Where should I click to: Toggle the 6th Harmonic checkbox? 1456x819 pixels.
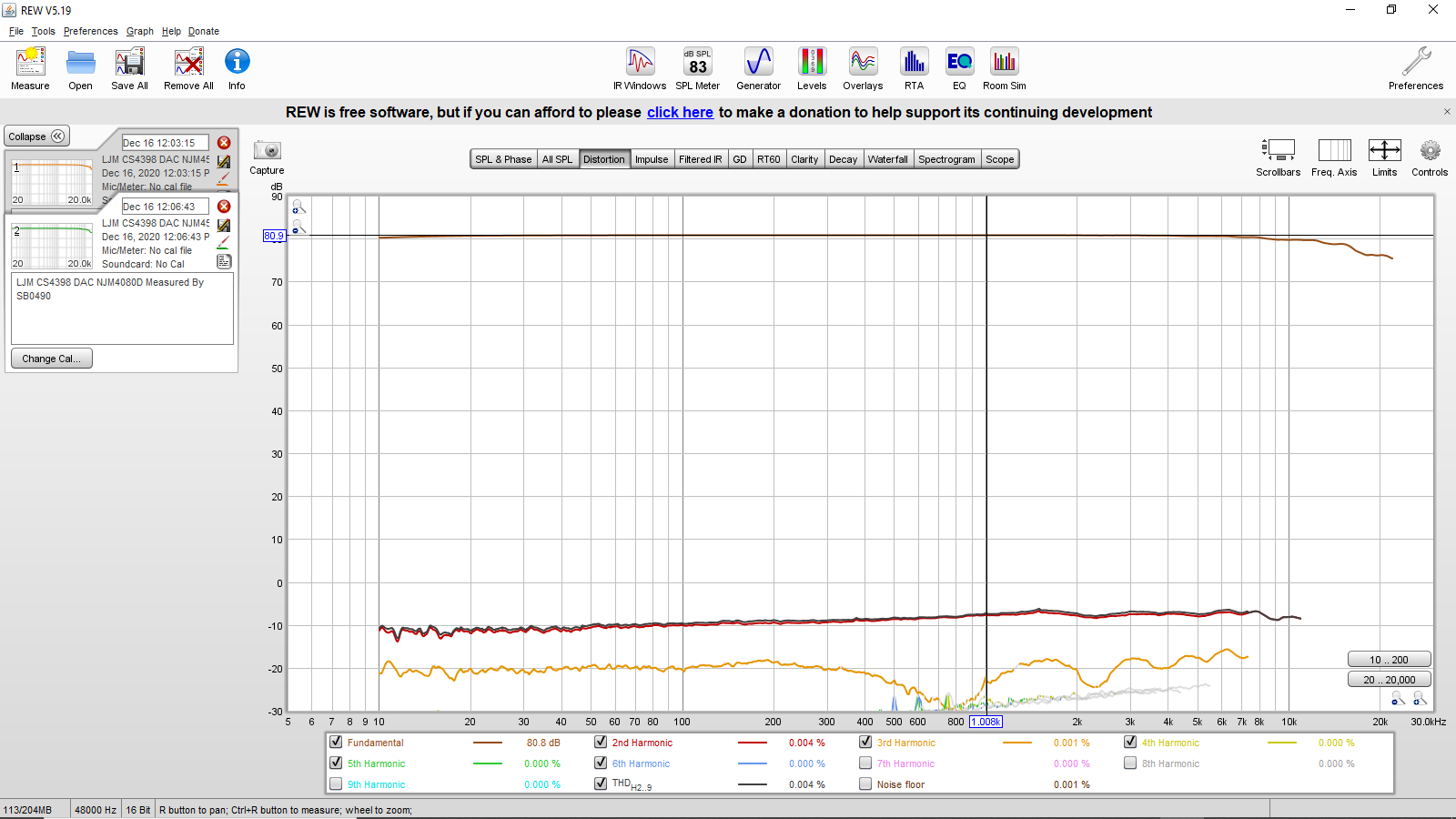point(601,763)
